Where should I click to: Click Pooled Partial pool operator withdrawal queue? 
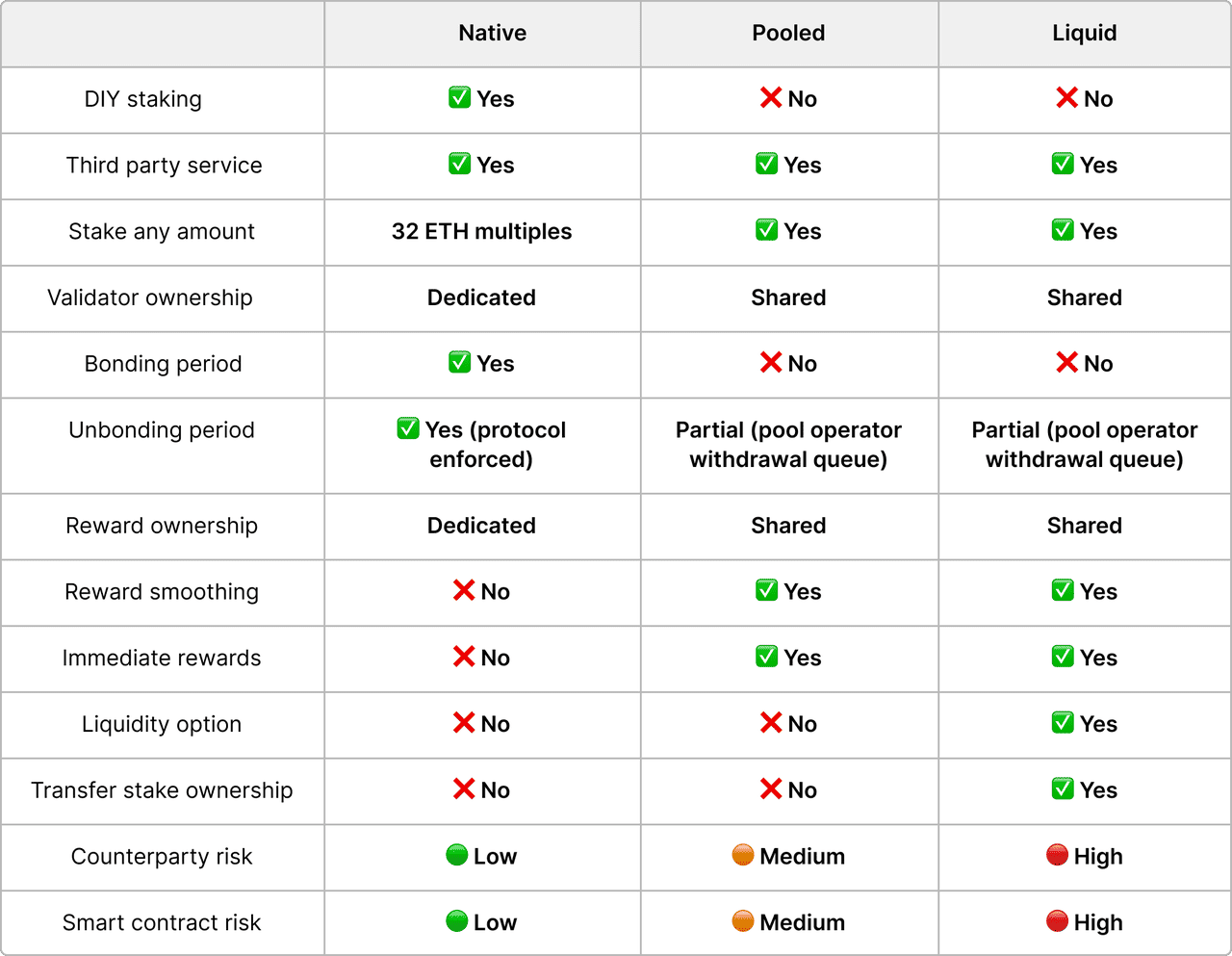coord(788,444)
